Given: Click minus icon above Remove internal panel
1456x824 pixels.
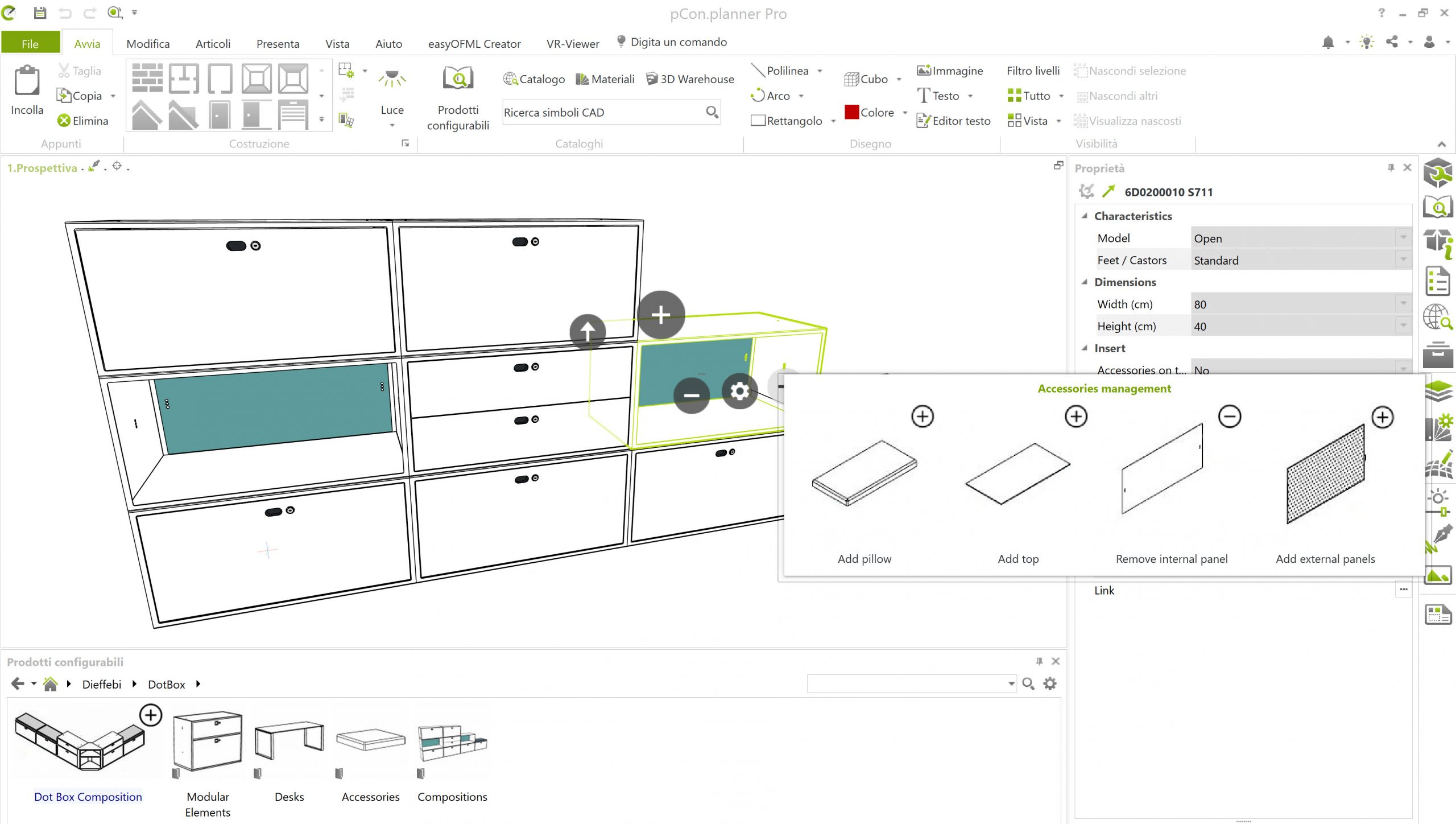Looking at the screenshot, I should 1230,417.
